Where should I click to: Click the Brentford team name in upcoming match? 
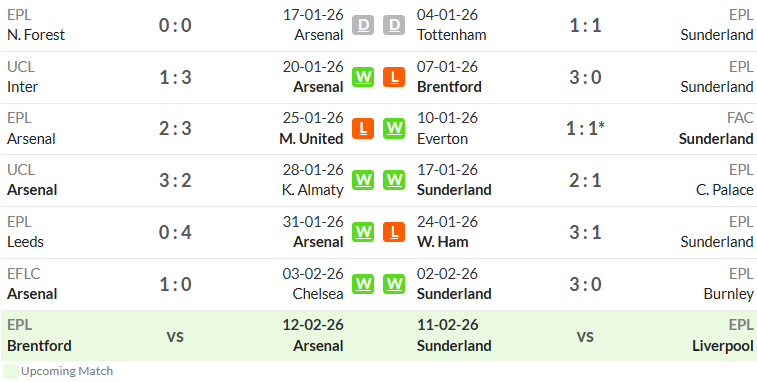pos(39,346)
